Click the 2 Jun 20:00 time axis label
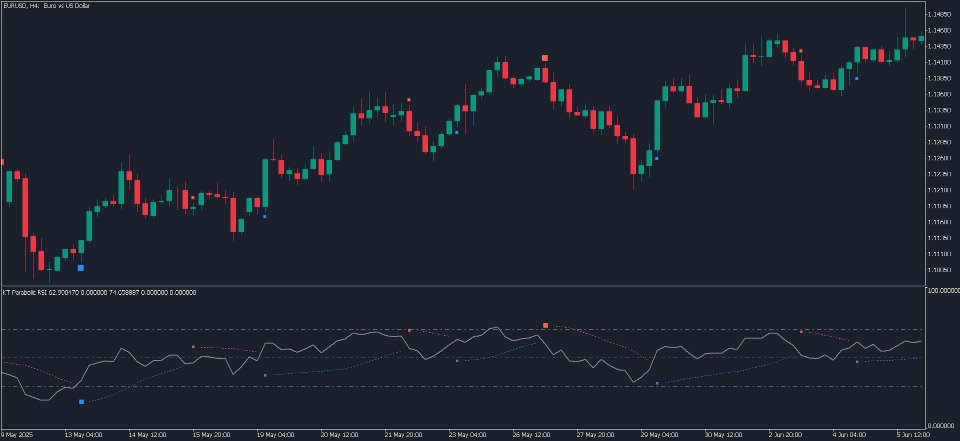This screenshot has width=960, height=441. tap(786, 434)
